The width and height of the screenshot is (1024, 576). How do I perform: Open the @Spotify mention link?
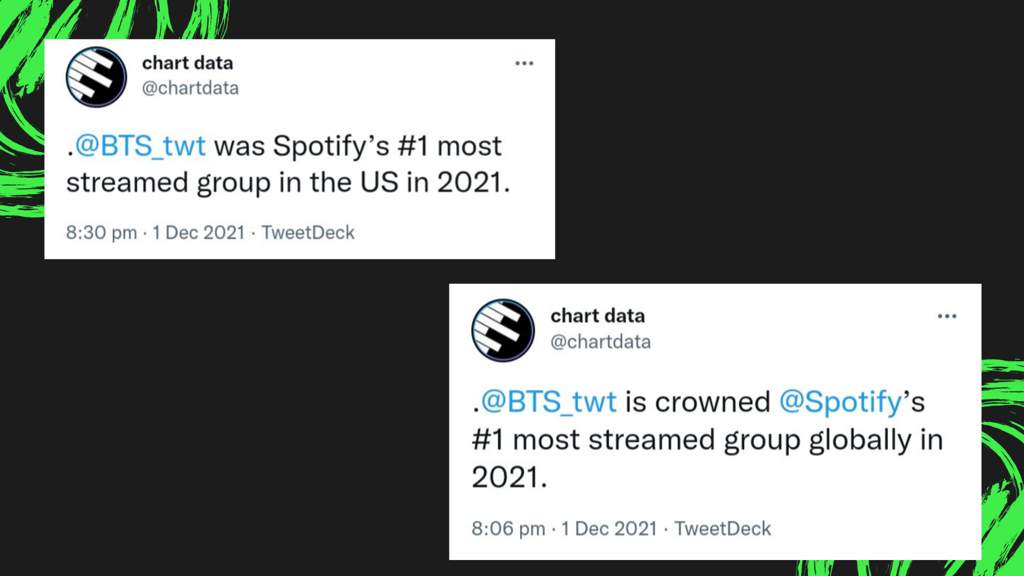click(840, 402)
